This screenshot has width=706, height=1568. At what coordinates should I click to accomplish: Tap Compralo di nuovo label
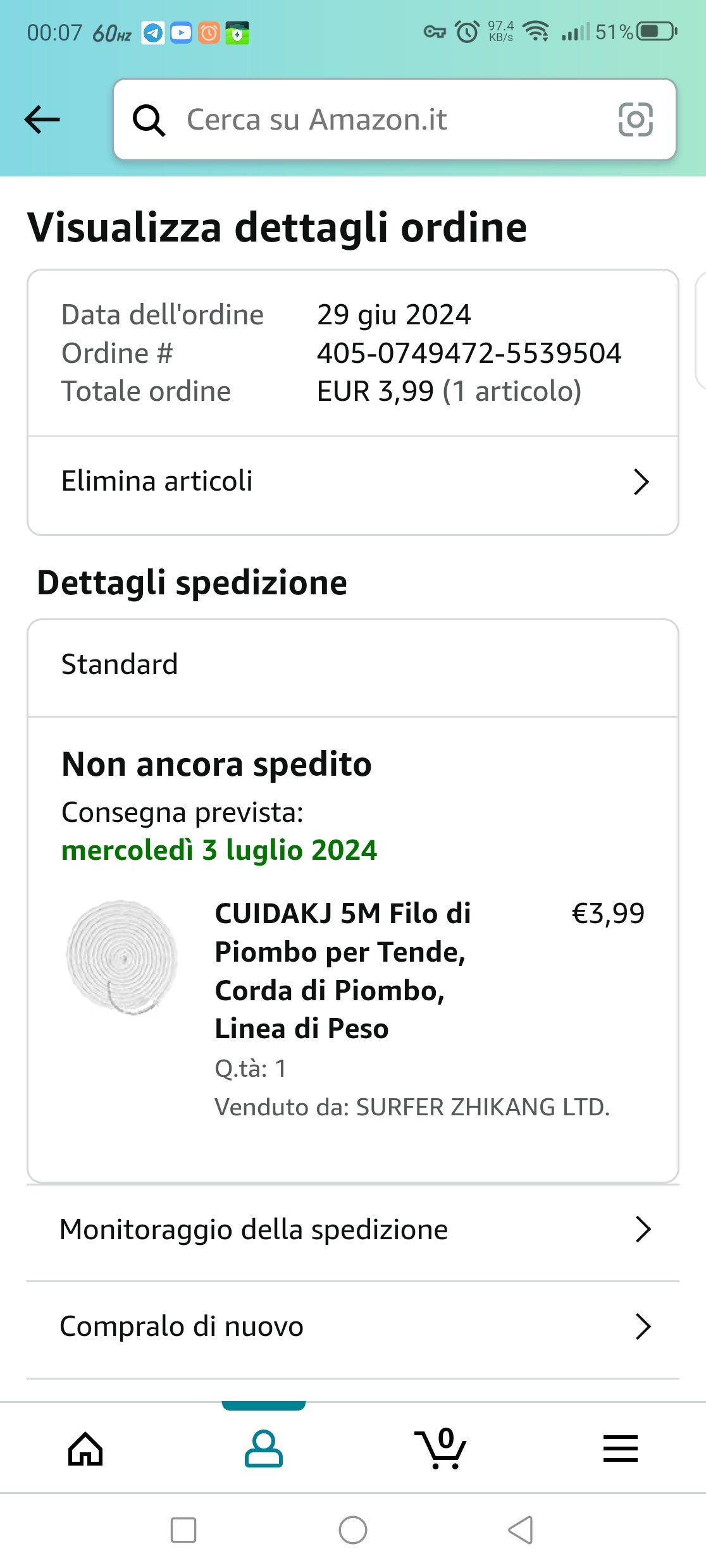(182, 1326)
